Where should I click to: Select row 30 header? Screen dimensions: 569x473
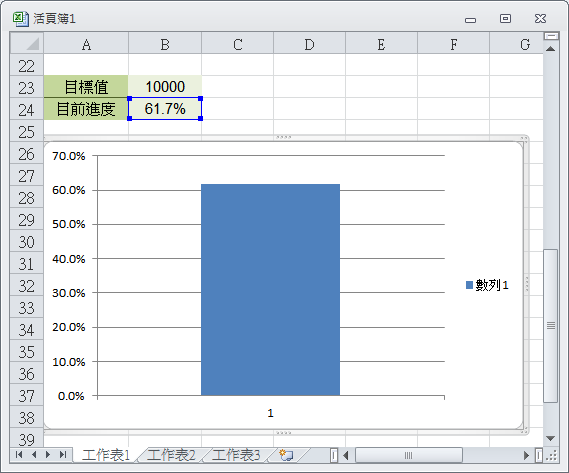26,242
